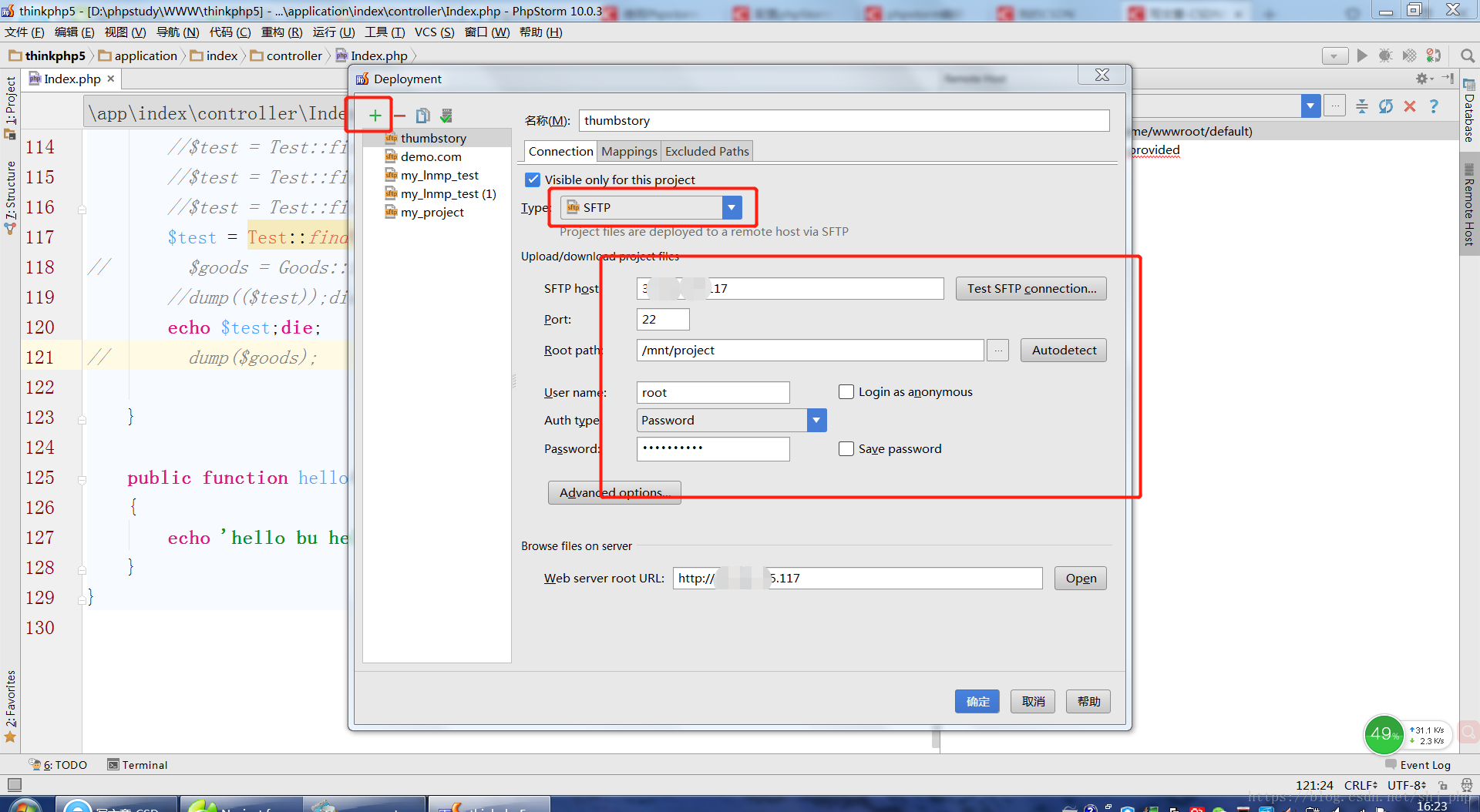Open the Structure tool window

(x=10, y=196)
